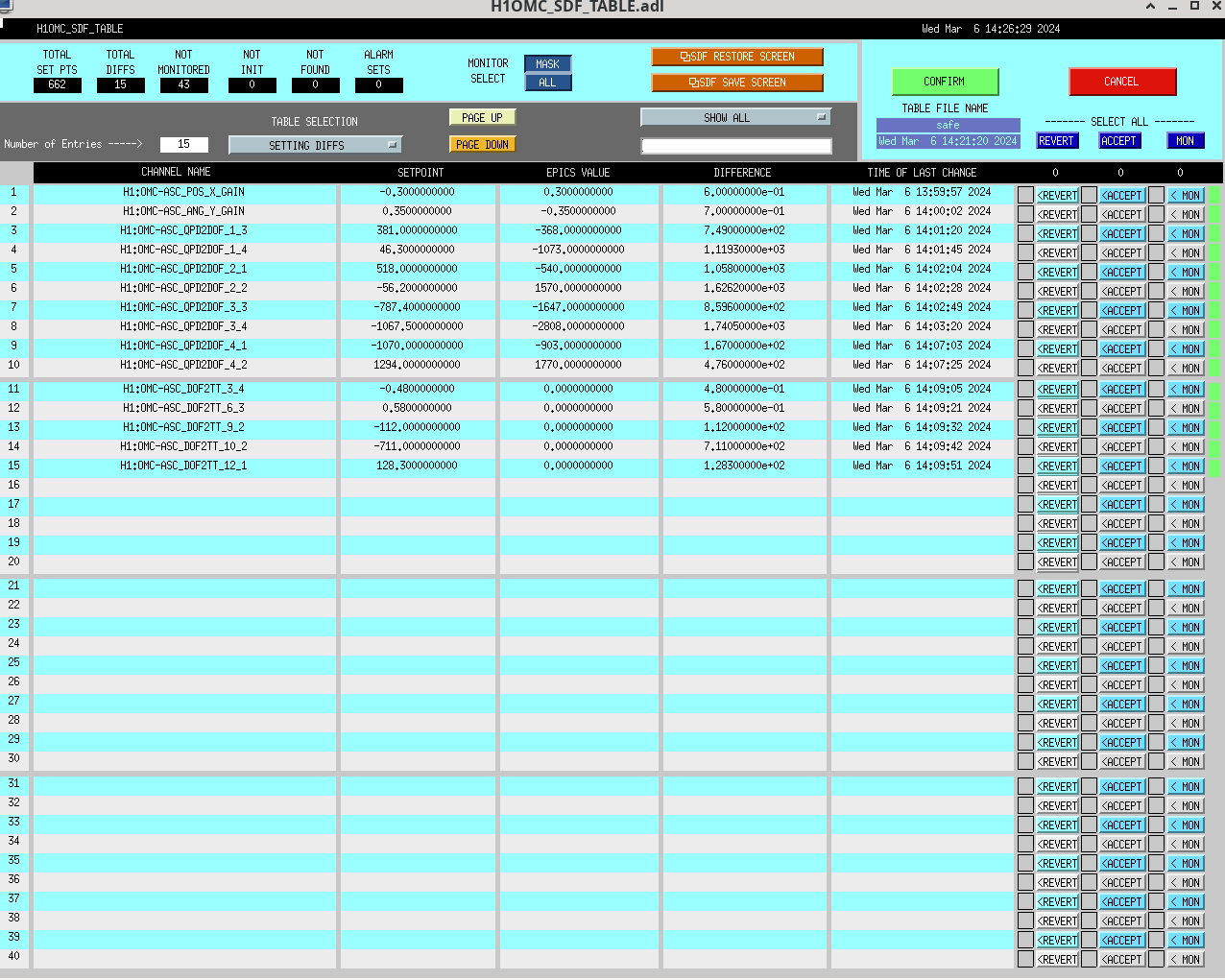Screen dimensions: 1225x980
Task: Tick the monitor checkbox for row 11
Action: 1156,389
